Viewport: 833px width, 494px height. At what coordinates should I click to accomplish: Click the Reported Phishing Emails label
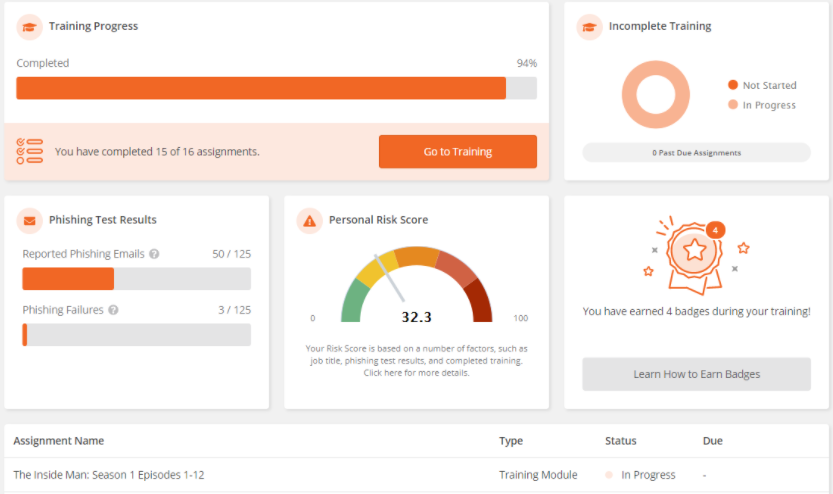pos(83,254)
